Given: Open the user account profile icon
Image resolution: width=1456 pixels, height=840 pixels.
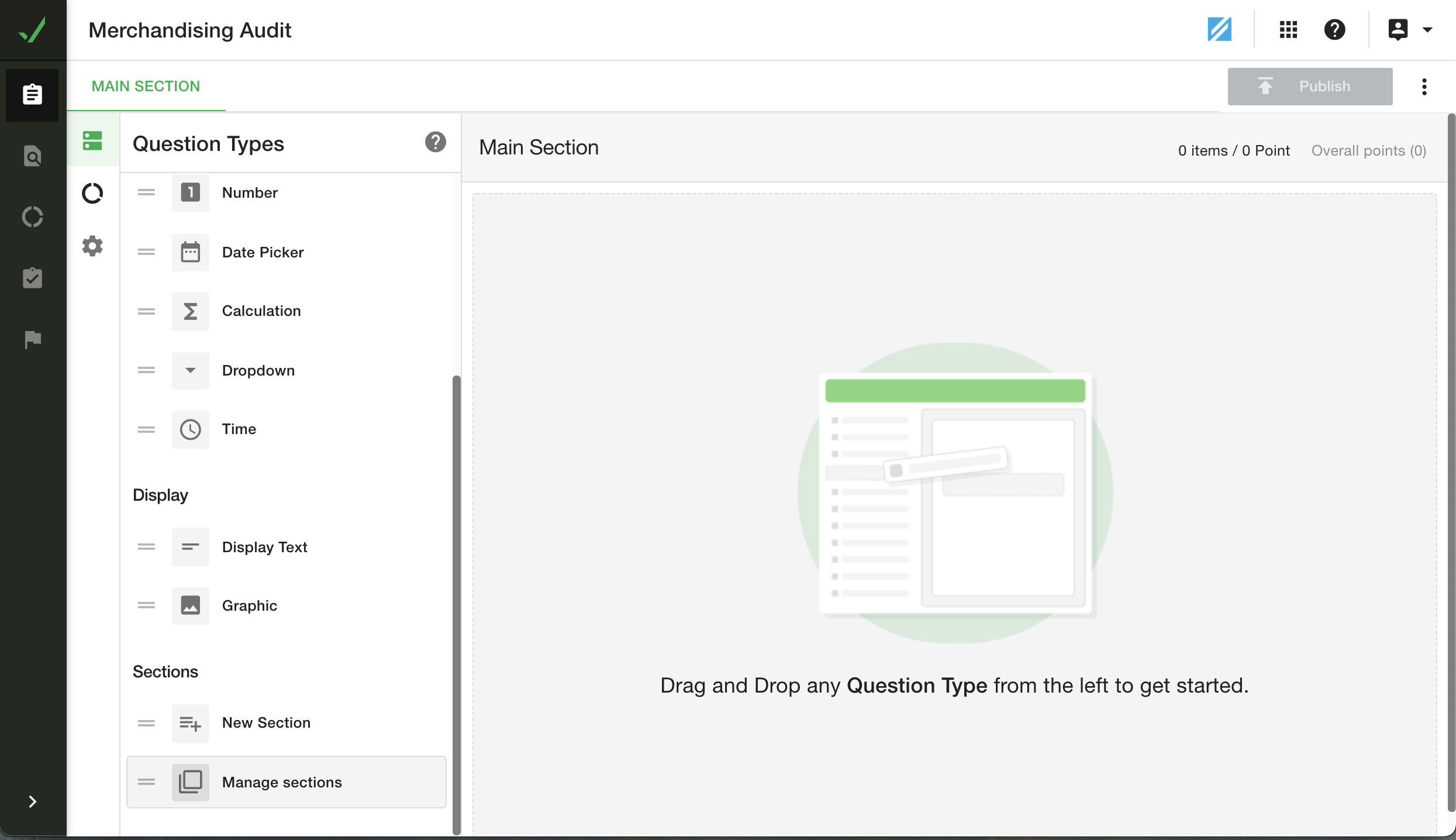Looking at the screenshot, I should click(1398, 29).
